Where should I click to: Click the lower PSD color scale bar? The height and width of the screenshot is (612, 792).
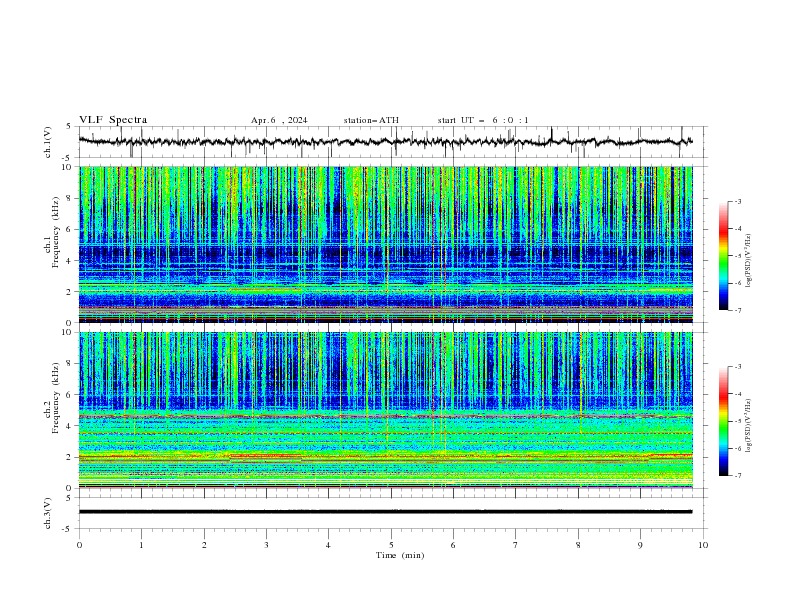pos(723,421)
